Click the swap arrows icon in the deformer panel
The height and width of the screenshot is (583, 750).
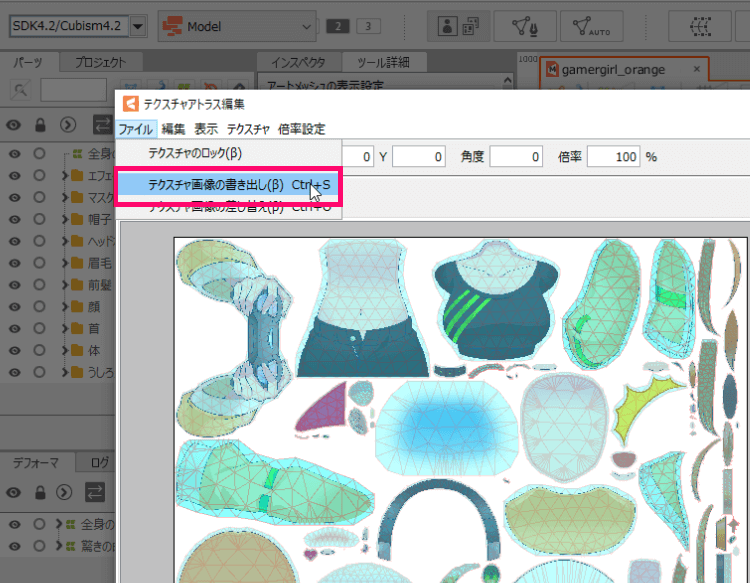[x=95, y=492]
